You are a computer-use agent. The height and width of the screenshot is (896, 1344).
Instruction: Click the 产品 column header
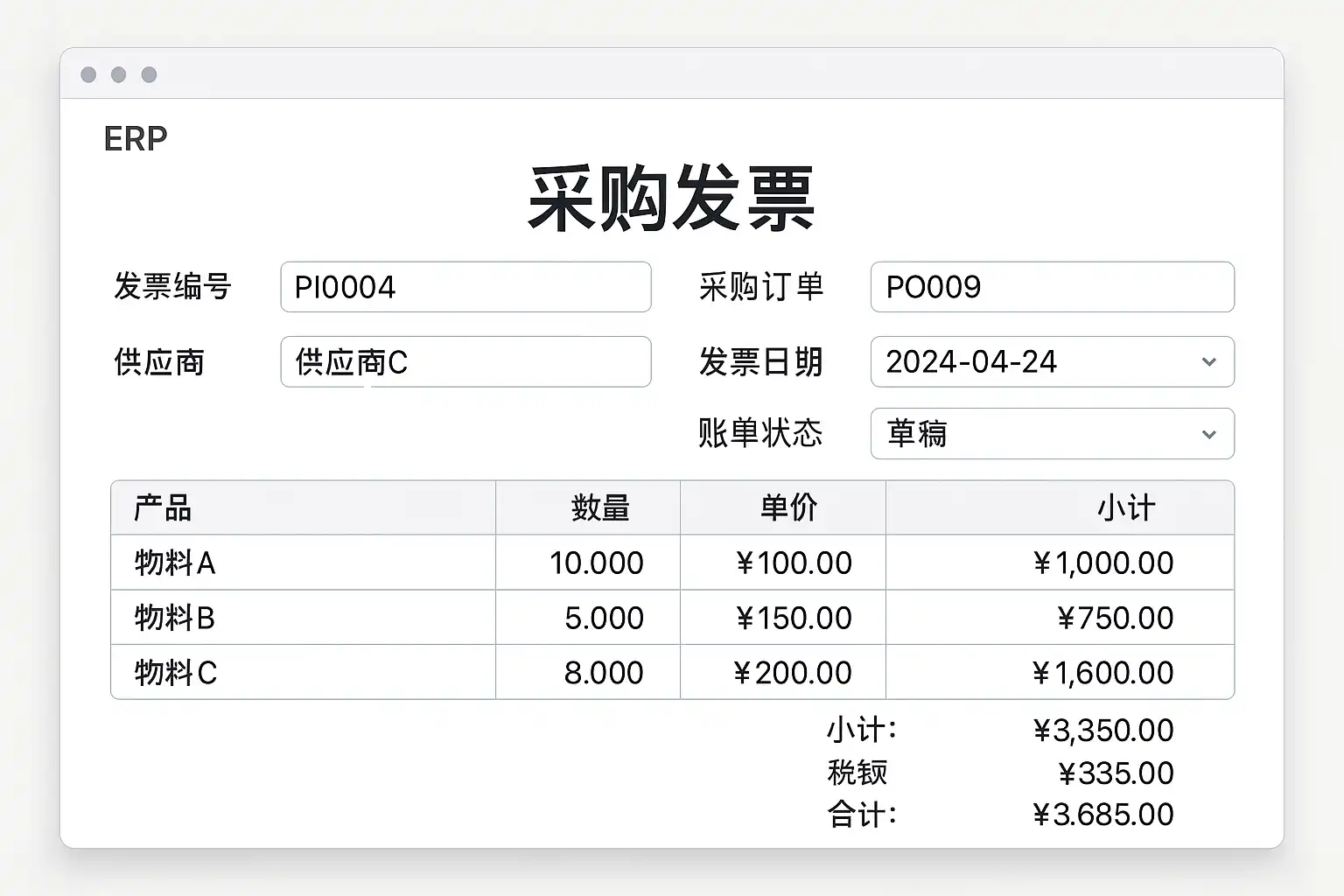coord(163,507)
